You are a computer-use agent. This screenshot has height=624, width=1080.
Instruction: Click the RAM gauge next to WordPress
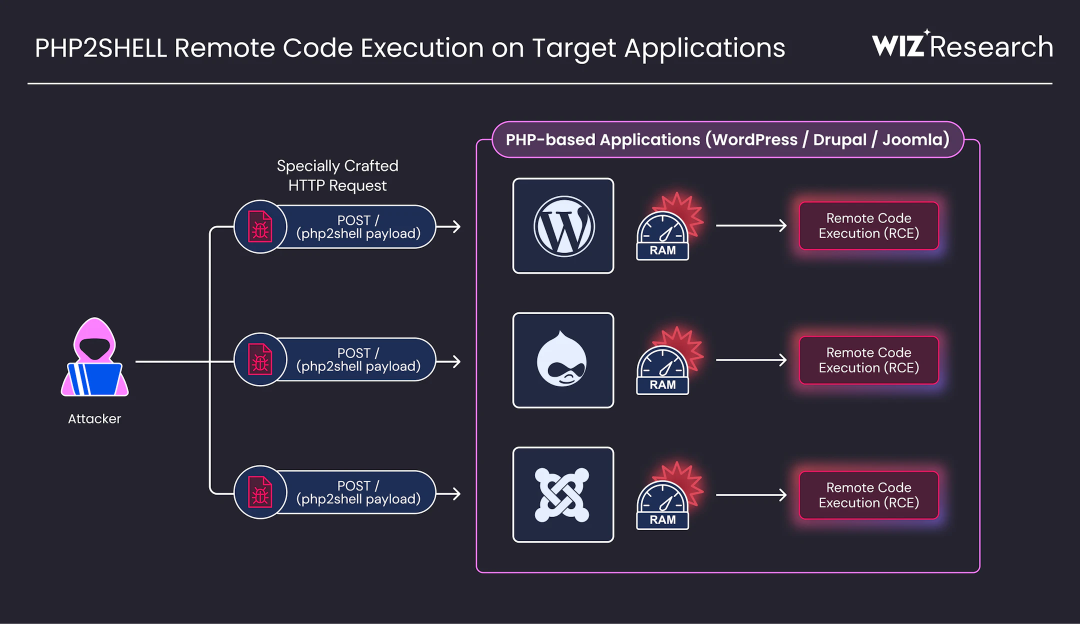point(663,235)
